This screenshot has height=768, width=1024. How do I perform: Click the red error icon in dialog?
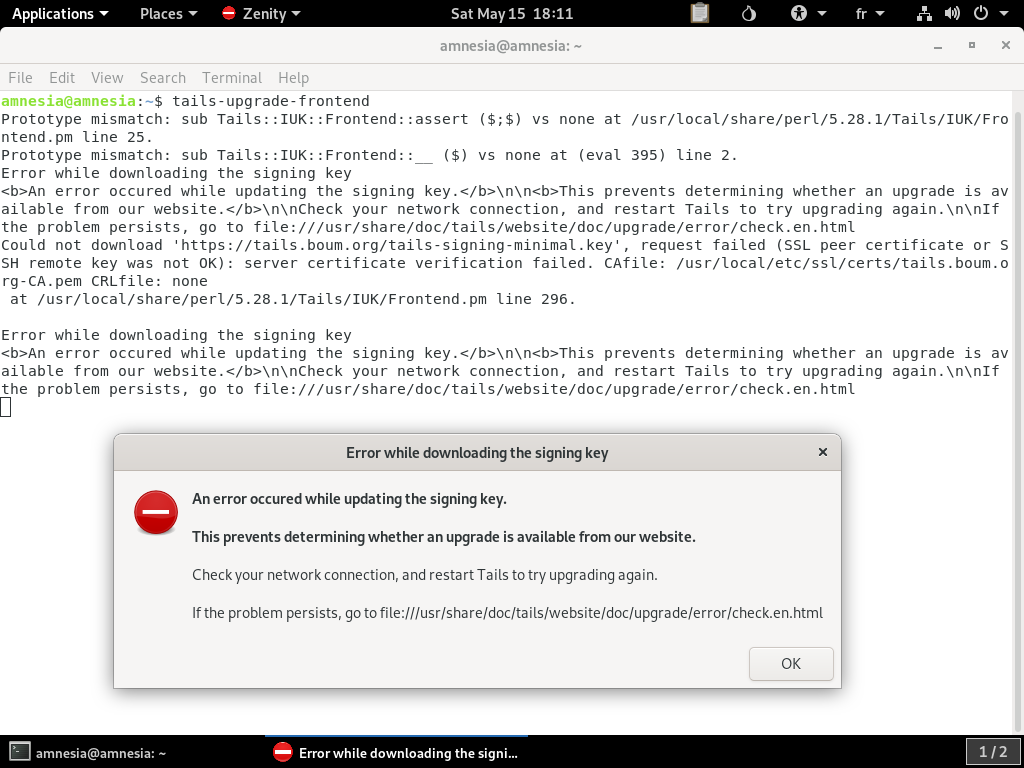pos(156,512)
